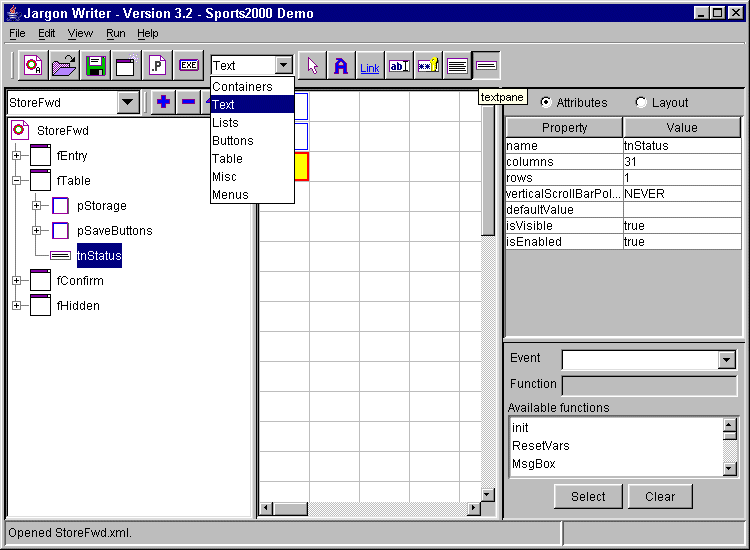Select the Attributes radio button

click(546, 103)
